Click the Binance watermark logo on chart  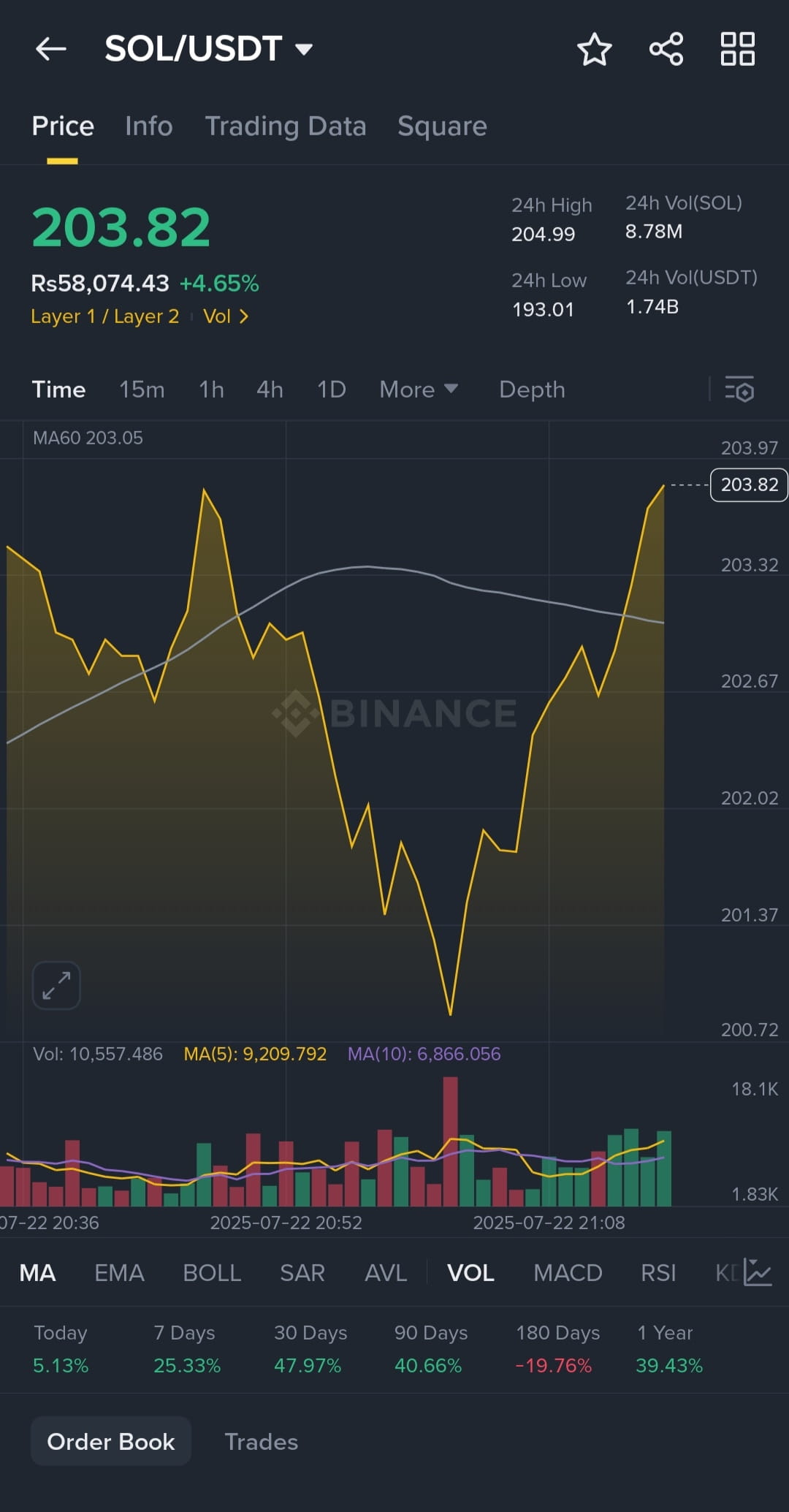click(394, 713)
